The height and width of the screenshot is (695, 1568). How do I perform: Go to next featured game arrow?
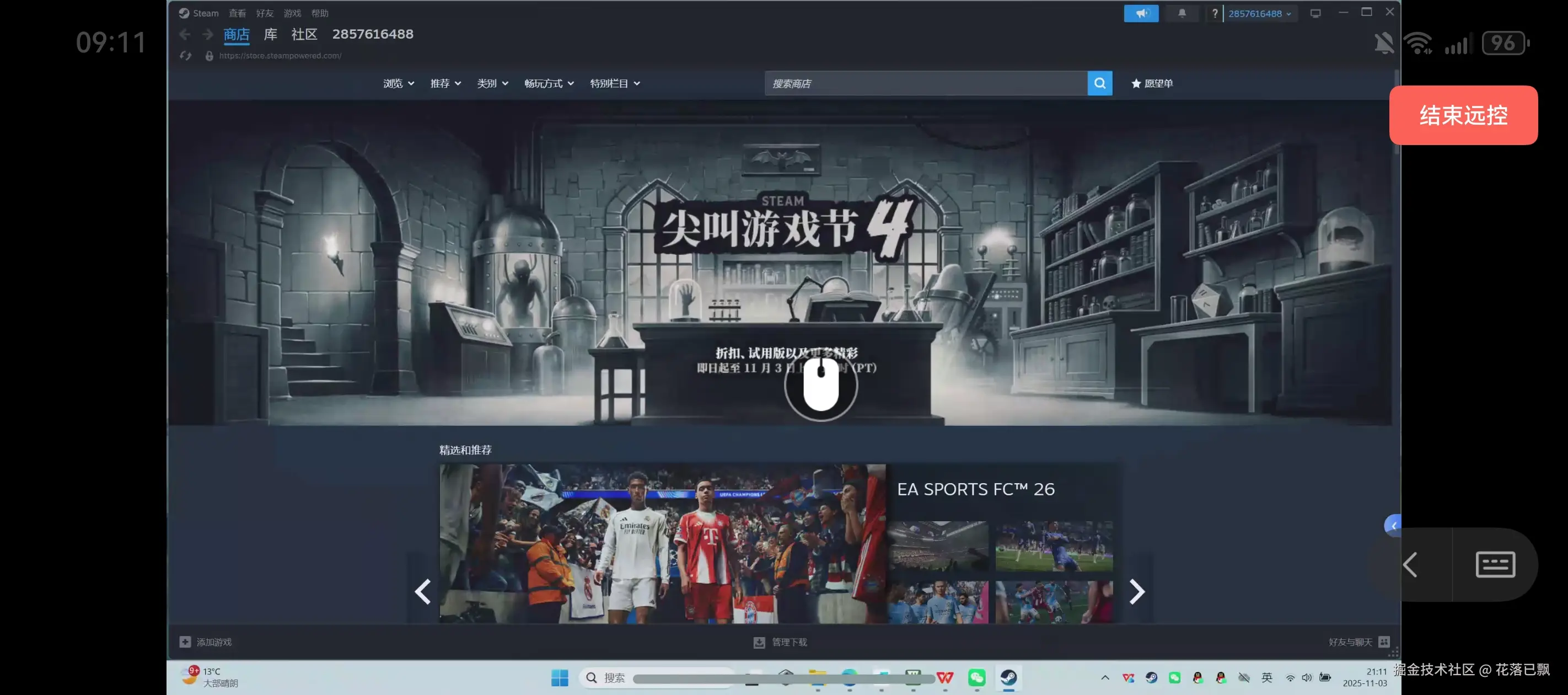[x=1136, y=591]
